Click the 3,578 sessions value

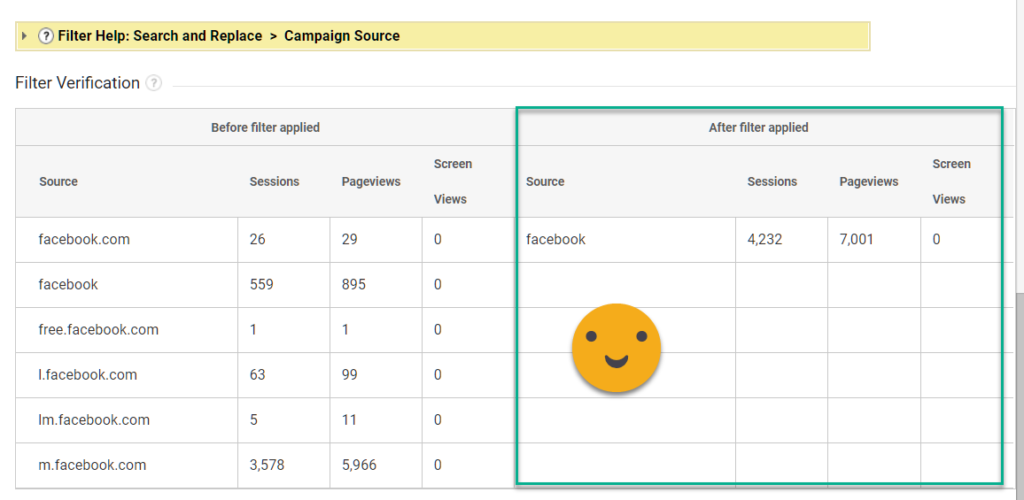(267, 465)
